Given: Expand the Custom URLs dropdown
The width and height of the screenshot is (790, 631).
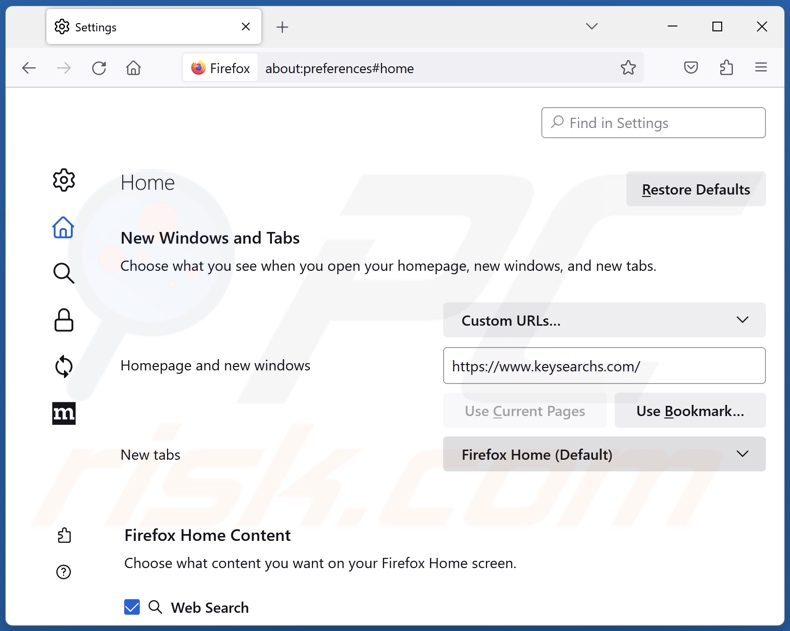Looking at the screenshot, I should pyautogui.click(x=604, y=320).
